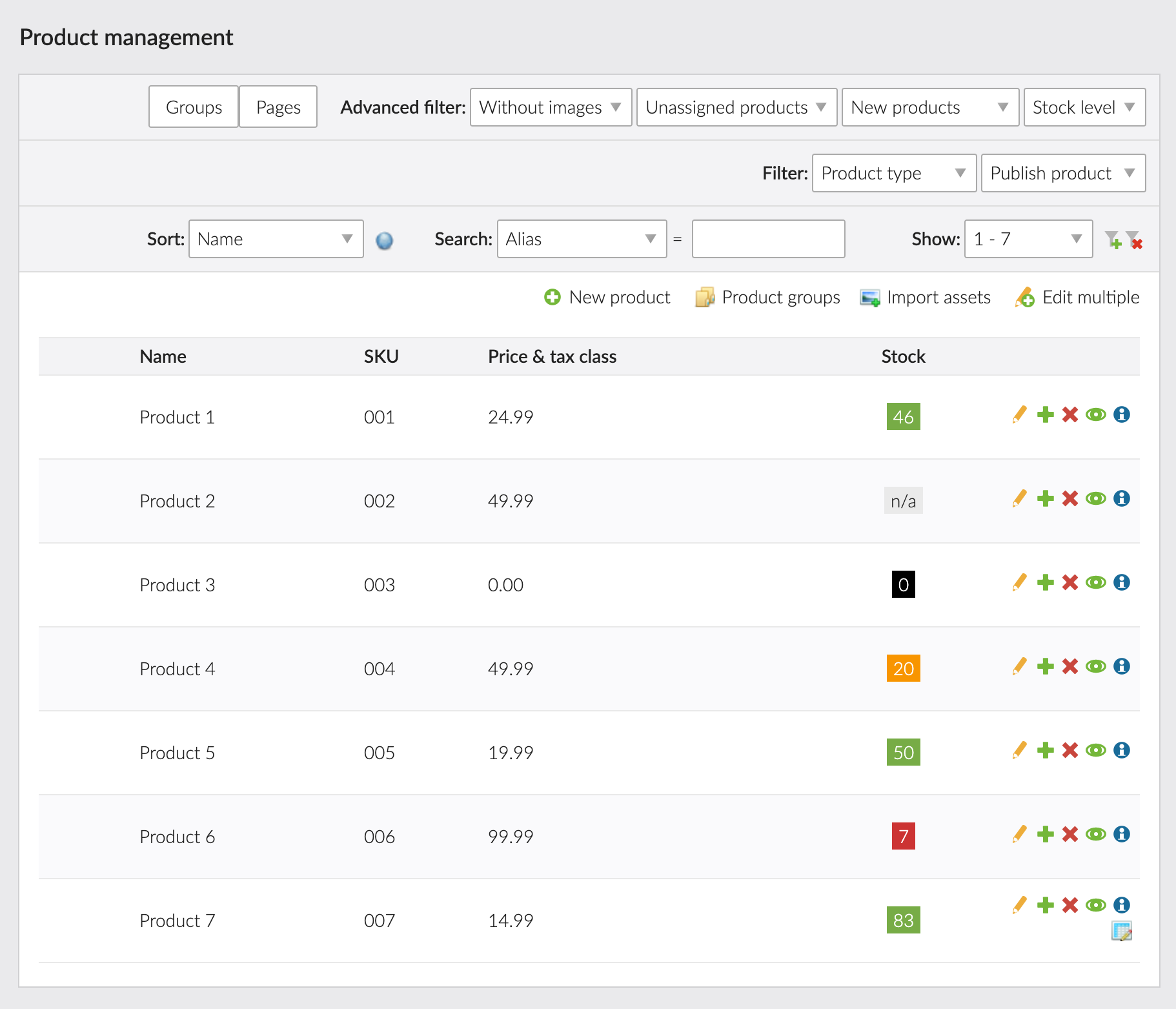Expand the Sort by Name dropdown
Viewport: 1176px width, 1009px height.
point(276,240)
